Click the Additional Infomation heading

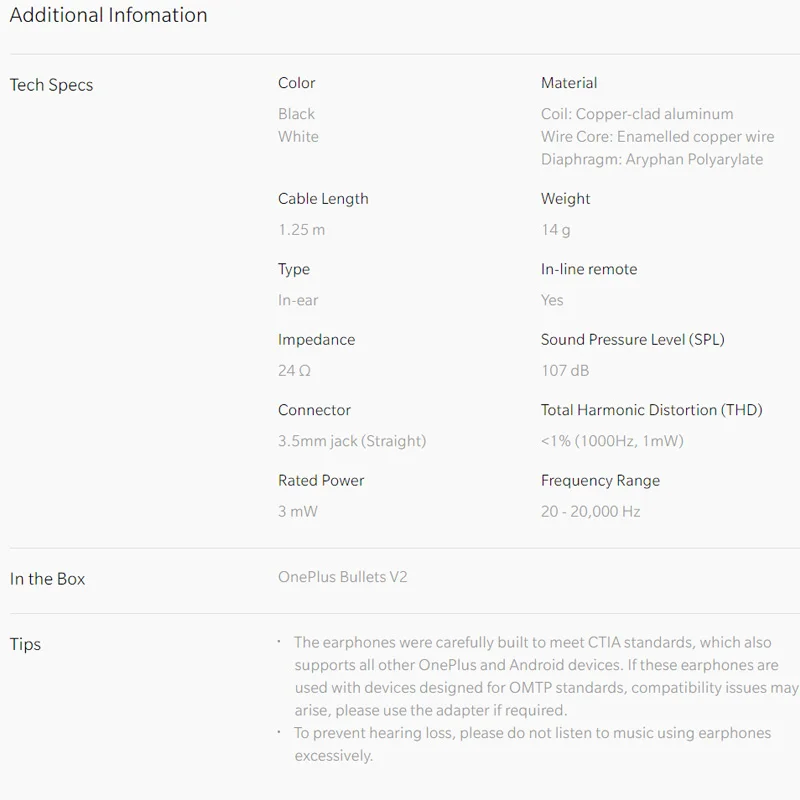(108, 15)
